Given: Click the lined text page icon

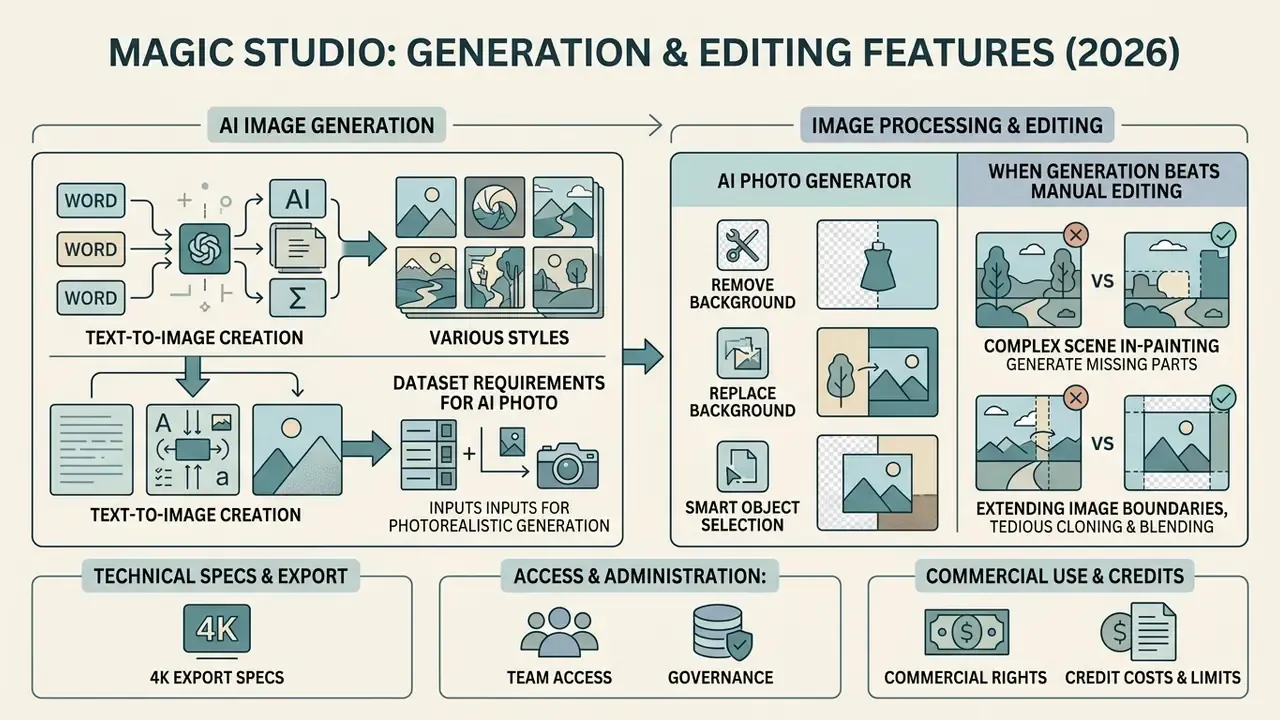Looking at the screenshot, I should pyautogui.click(x=91, y=449).
